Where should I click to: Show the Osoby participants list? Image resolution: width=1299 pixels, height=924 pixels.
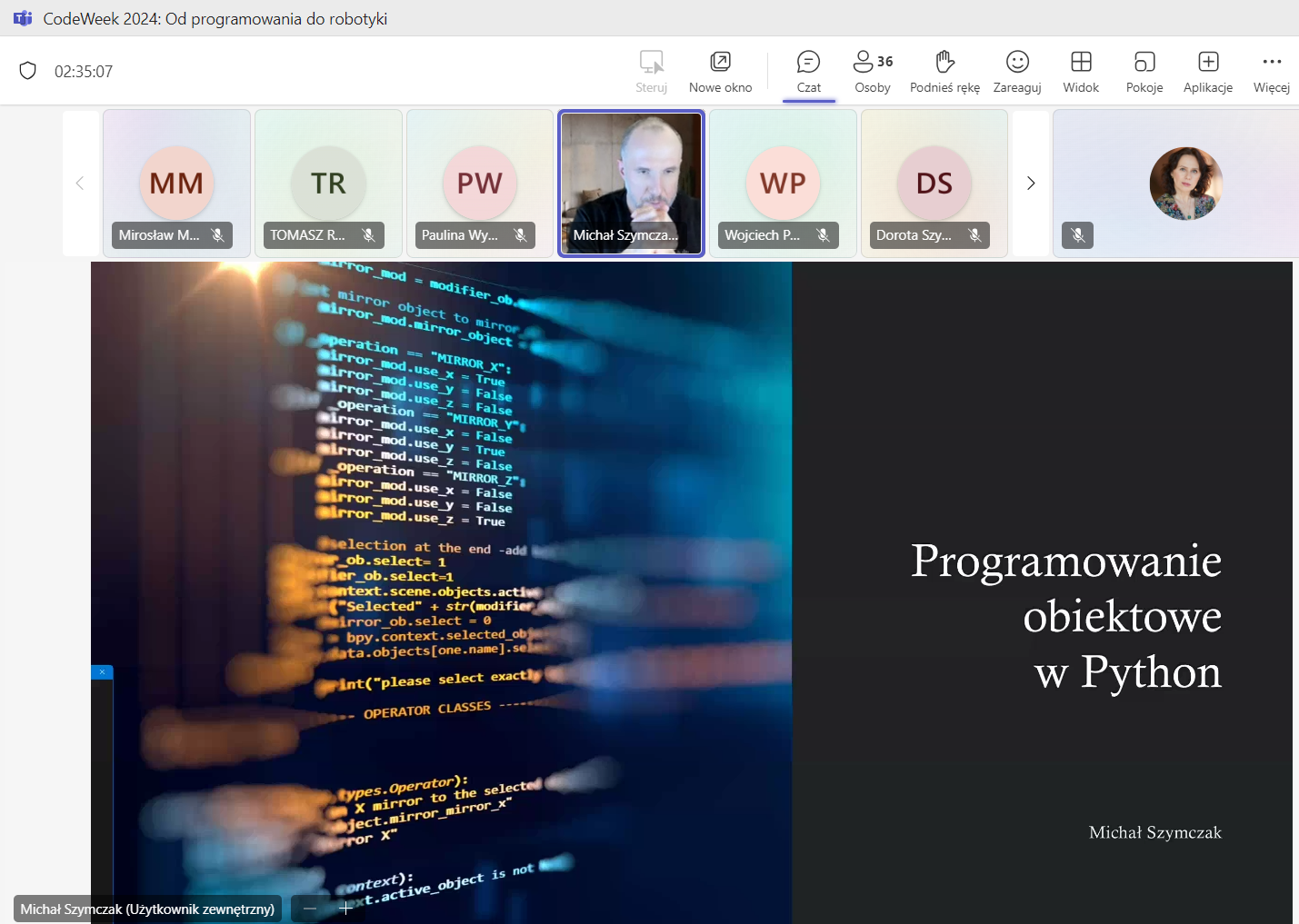click(x=873, y=72)
